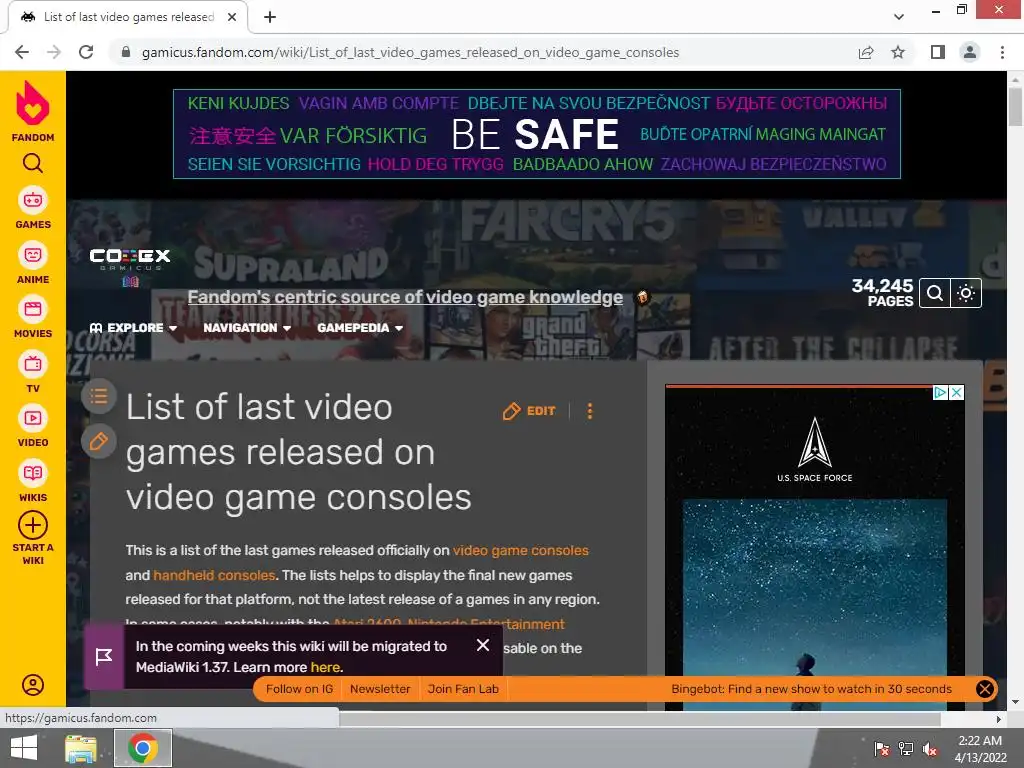Click the muted volume tray icon
Viewport: 1024px width, 768px height.
coord(931,748)
